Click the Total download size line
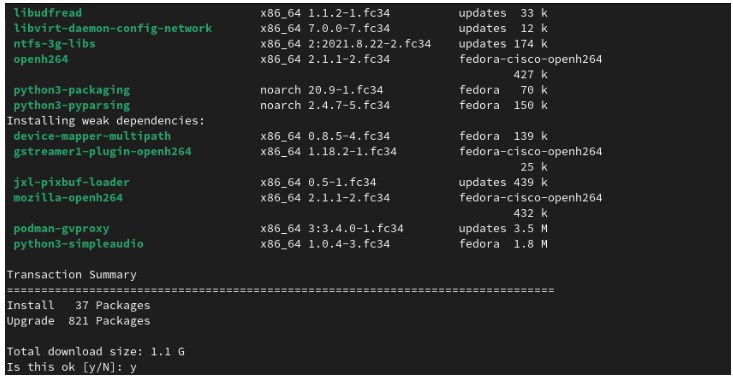 tap(95, 352)
